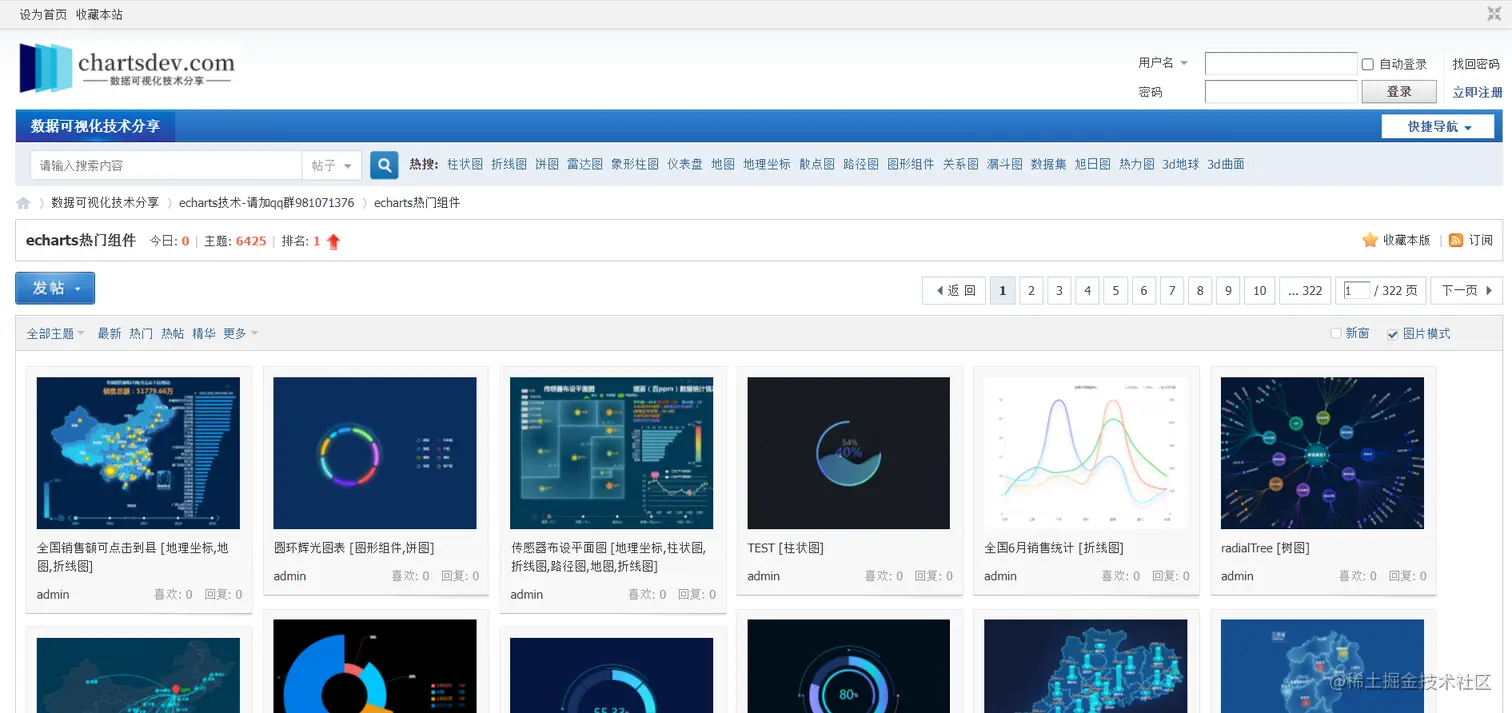Image resolution: width=1512 pixels, height=713 pixels.
Task: Expand the 更多 filter dropdown
Action: click(x=241, y=334)
